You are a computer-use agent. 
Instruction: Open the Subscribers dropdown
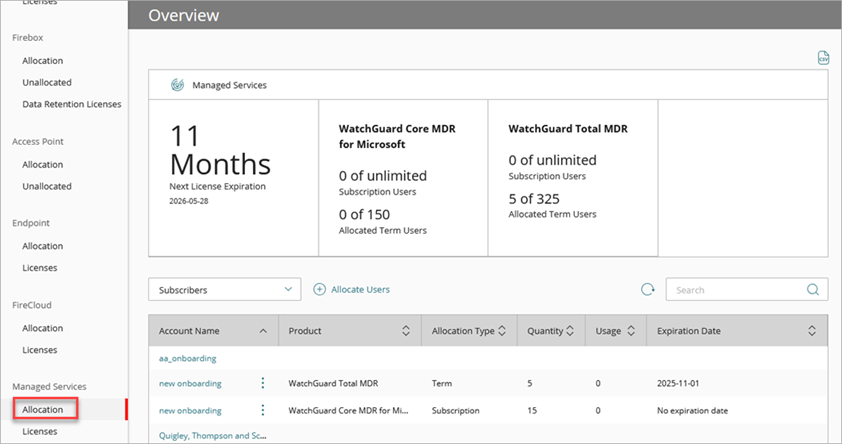coord(224,289)
